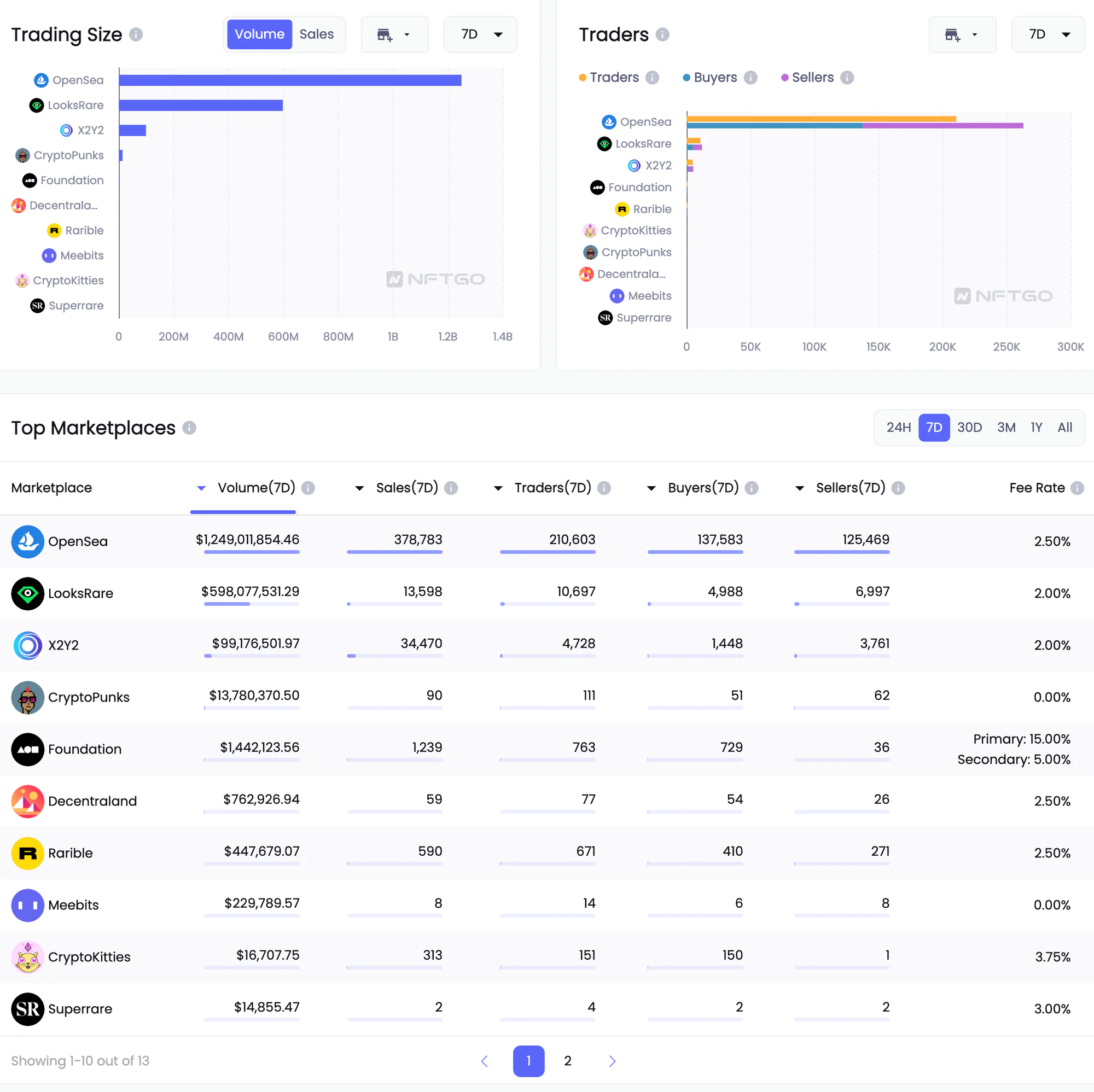
Task: Toggle the Buyers series in the legend
Action: 710,78
